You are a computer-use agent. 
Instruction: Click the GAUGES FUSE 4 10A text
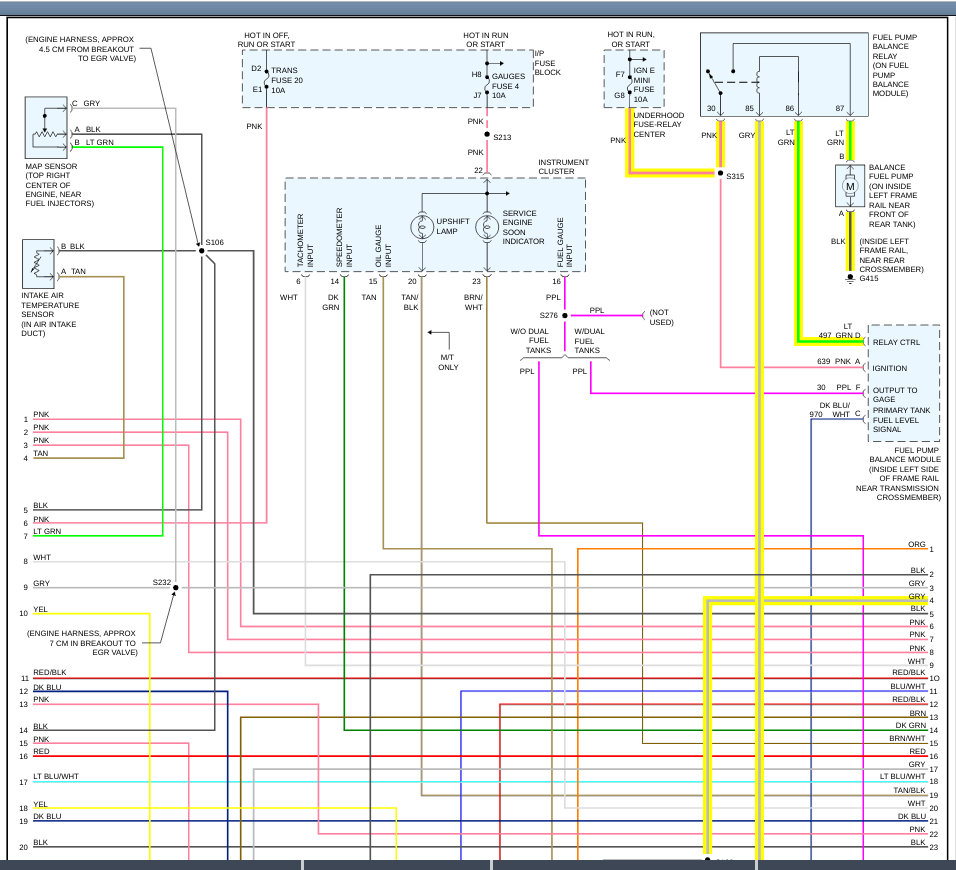click(x=508, y=86)
